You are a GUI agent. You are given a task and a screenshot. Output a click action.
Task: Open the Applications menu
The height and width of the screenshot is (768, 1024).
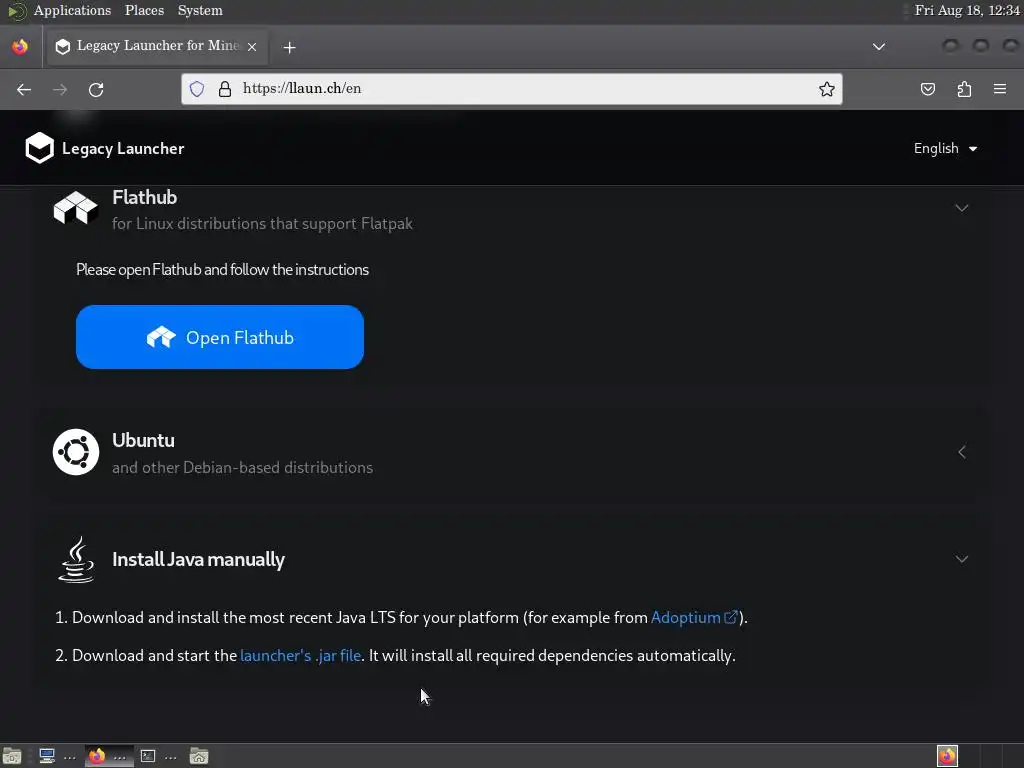coord(72,10)
